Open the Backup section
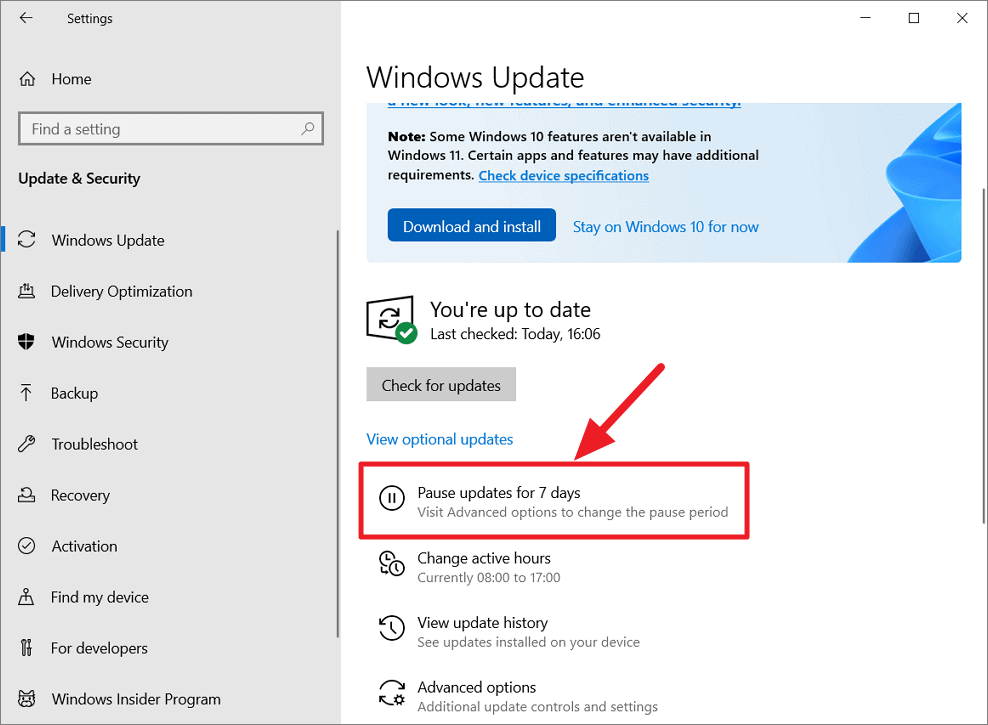This screenshot has height=725, width=988. pos(74,393)
